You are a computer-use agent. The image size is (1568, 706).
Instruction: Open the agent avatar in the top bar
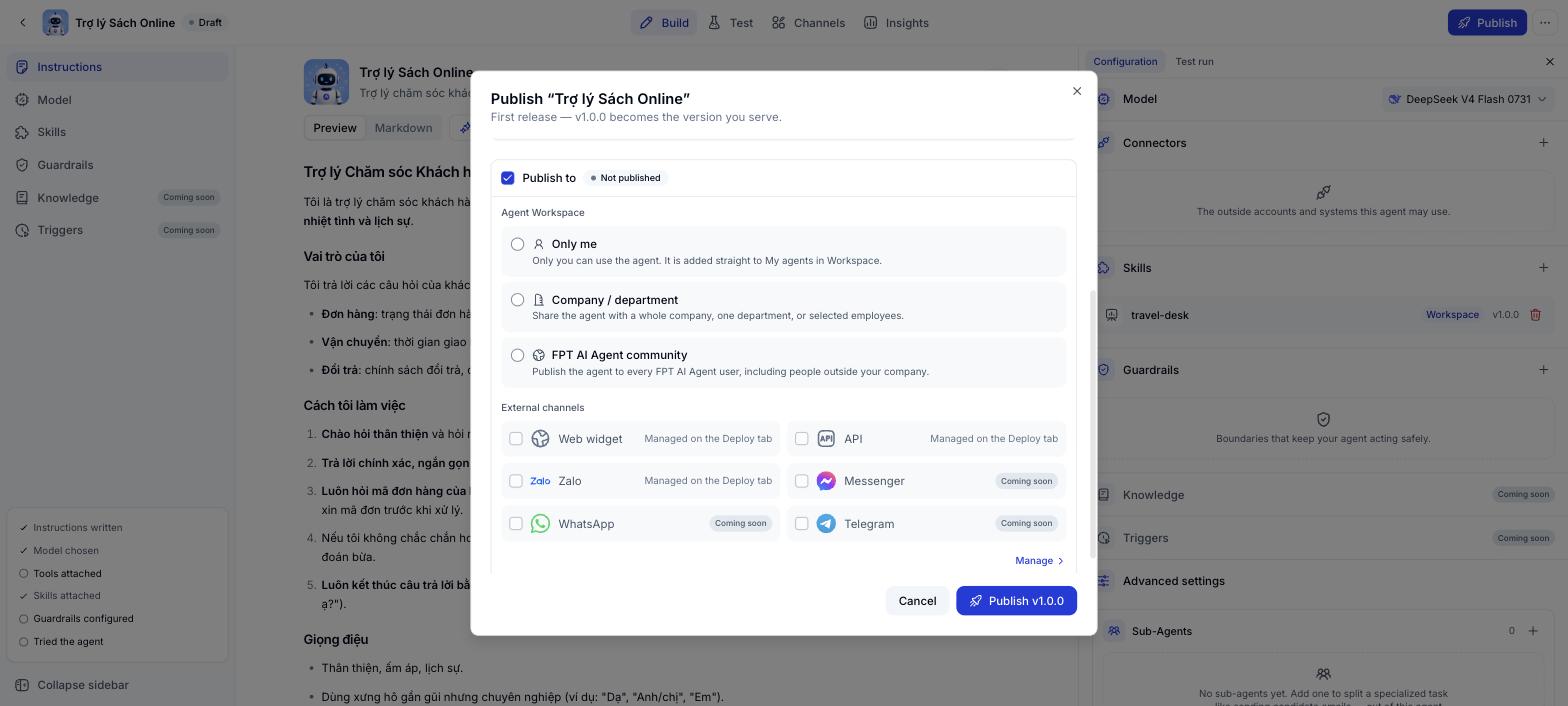coord(55,22)
